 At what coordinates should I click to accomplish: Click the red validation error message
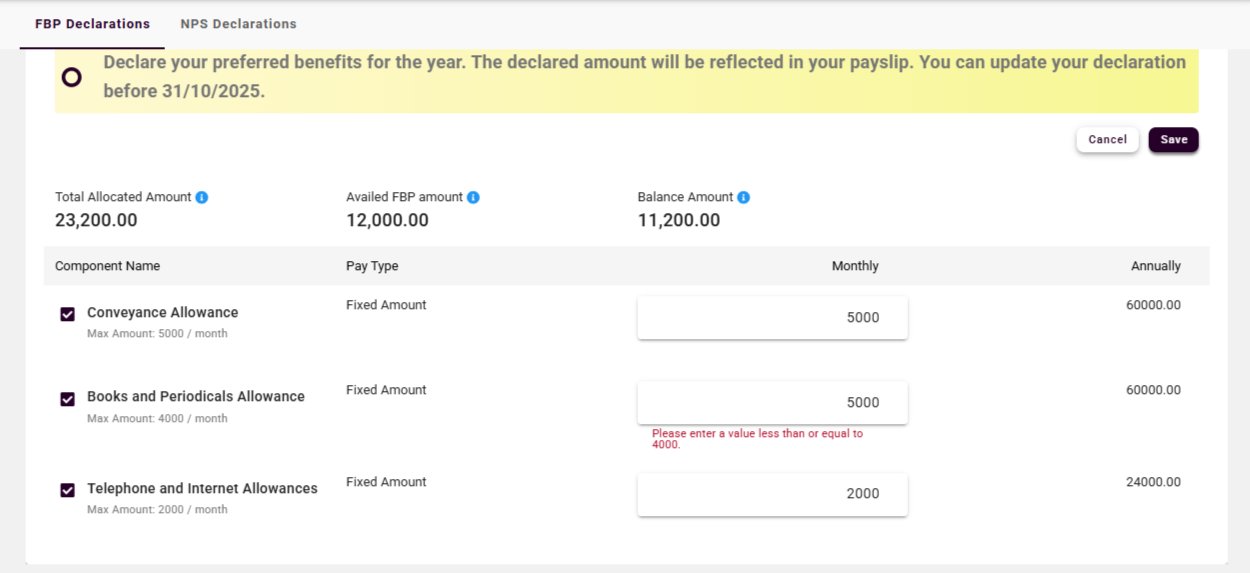click(x=757, y=439)
